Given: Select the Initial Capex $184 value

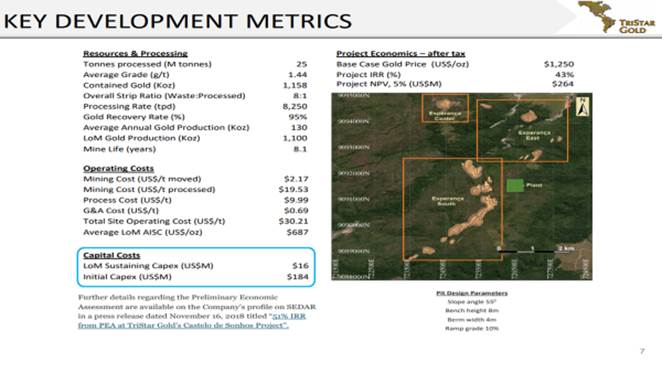Looking at the screenshot, I should point(297,277).
